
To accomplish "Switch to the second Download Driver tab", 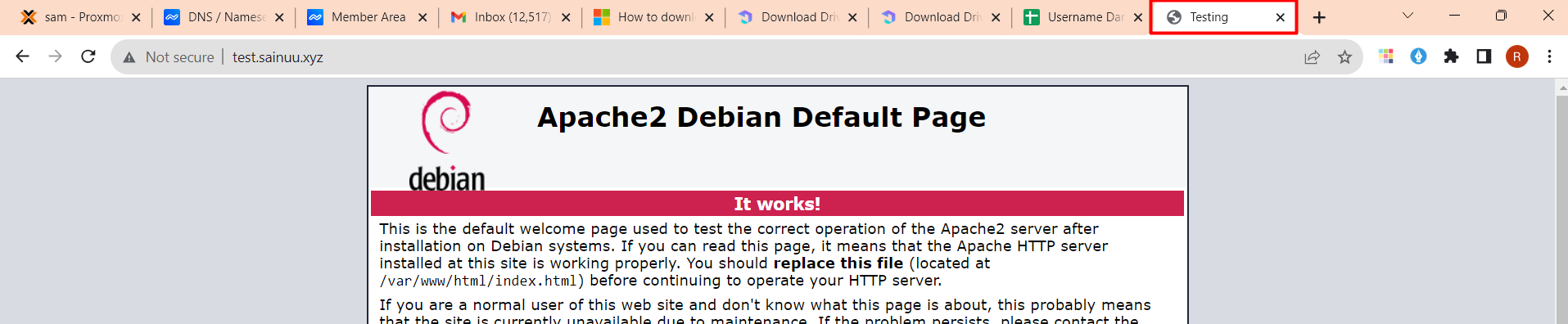I will 941,17.
